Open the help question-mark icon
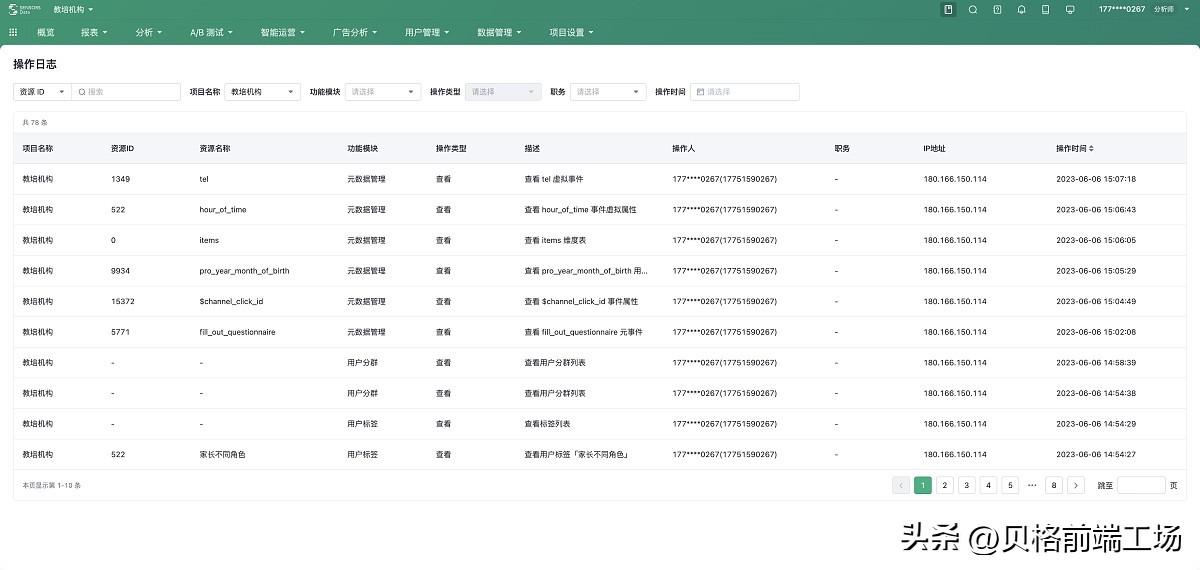The width and height of the screenshot is (1200, 570). pyautogui.click(x=997, y=9)
